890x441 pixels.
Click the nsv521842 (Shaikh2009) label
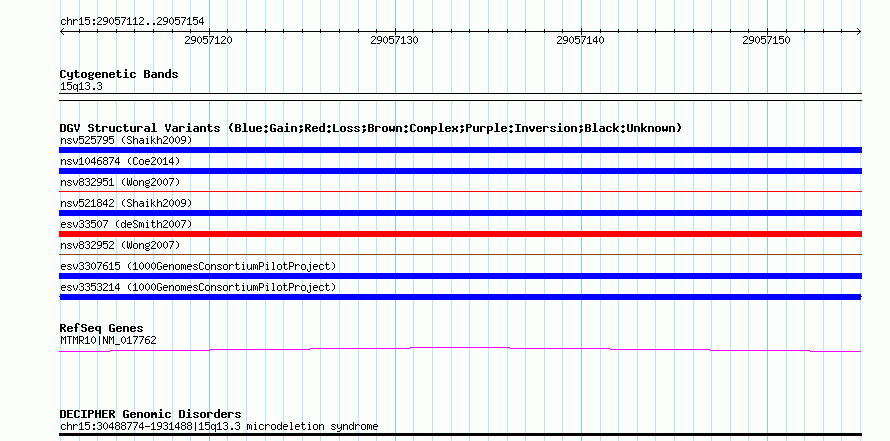(126, 203)
